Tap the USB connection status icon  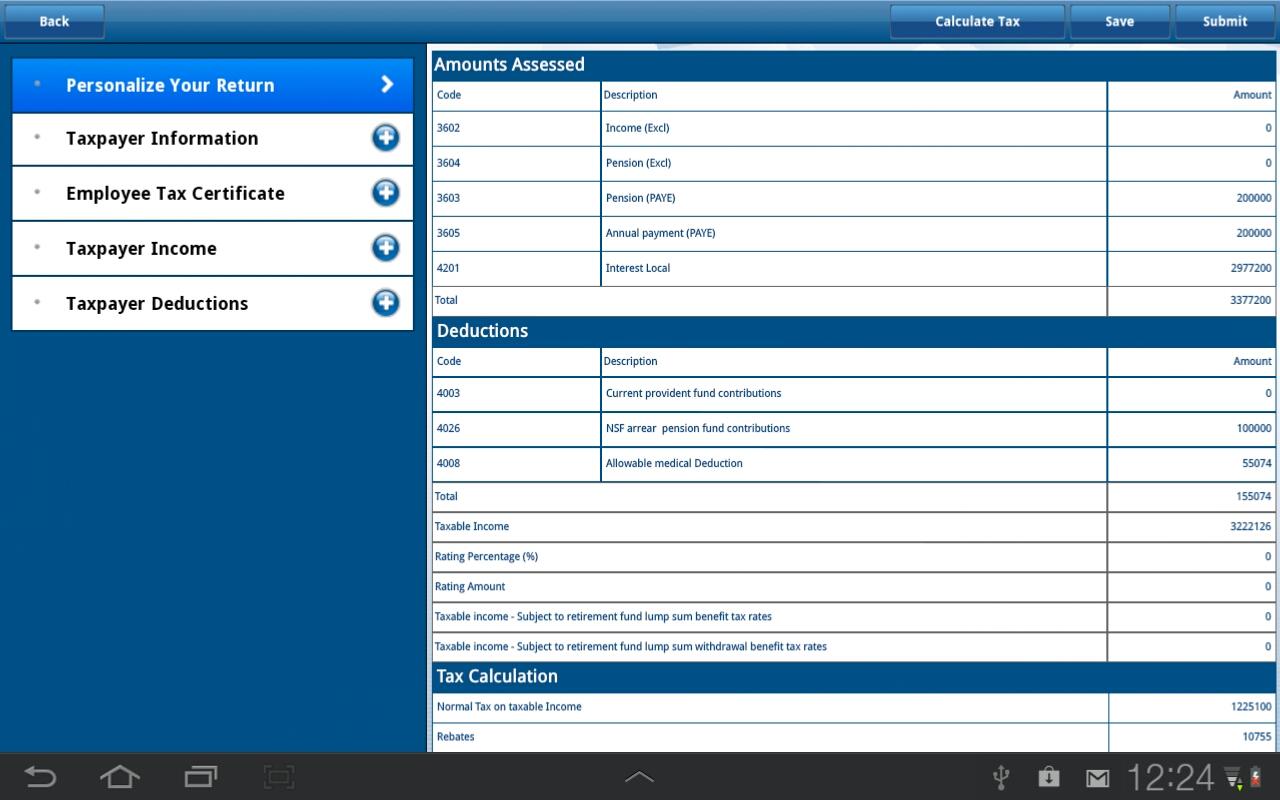(1000, 777)
